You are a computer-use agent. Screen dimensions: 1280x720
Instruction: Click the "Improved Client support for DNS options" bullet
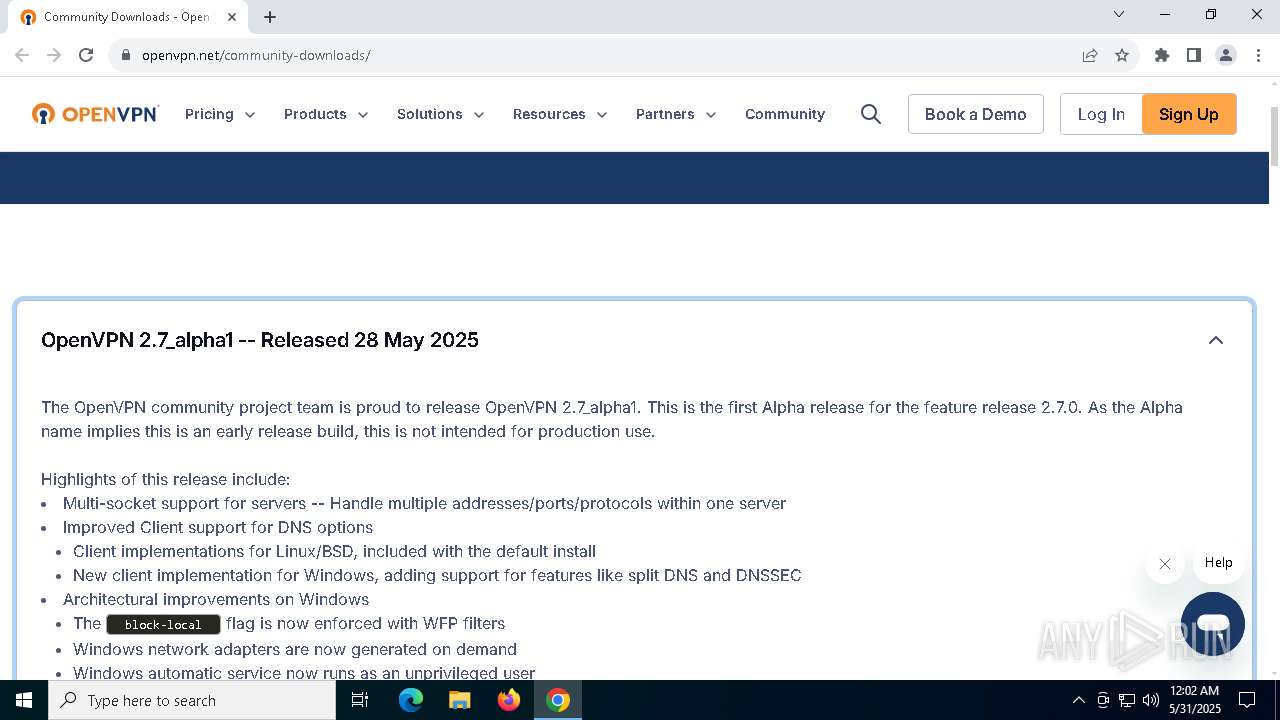tap(218, 527)
